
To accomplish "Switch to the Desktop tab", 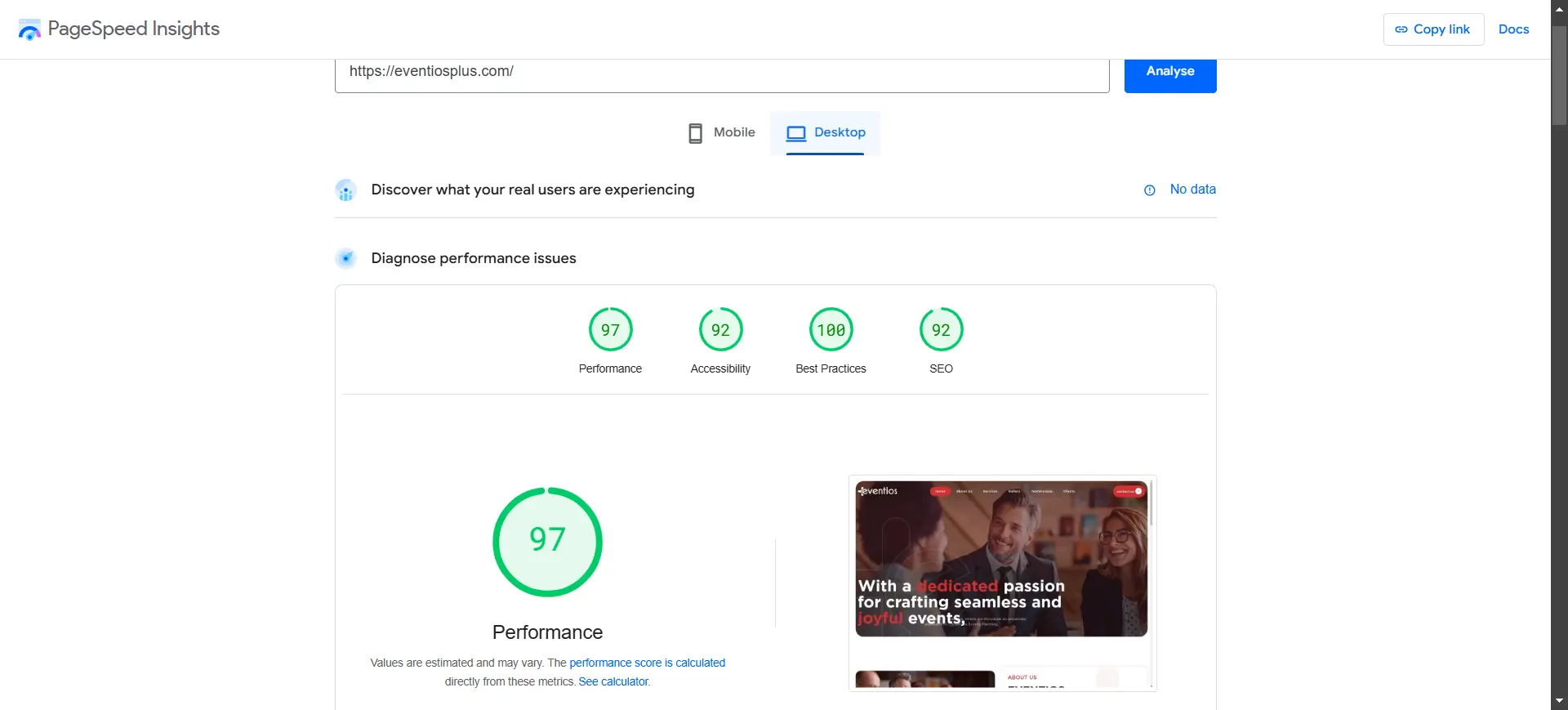I will coord(826,133).
